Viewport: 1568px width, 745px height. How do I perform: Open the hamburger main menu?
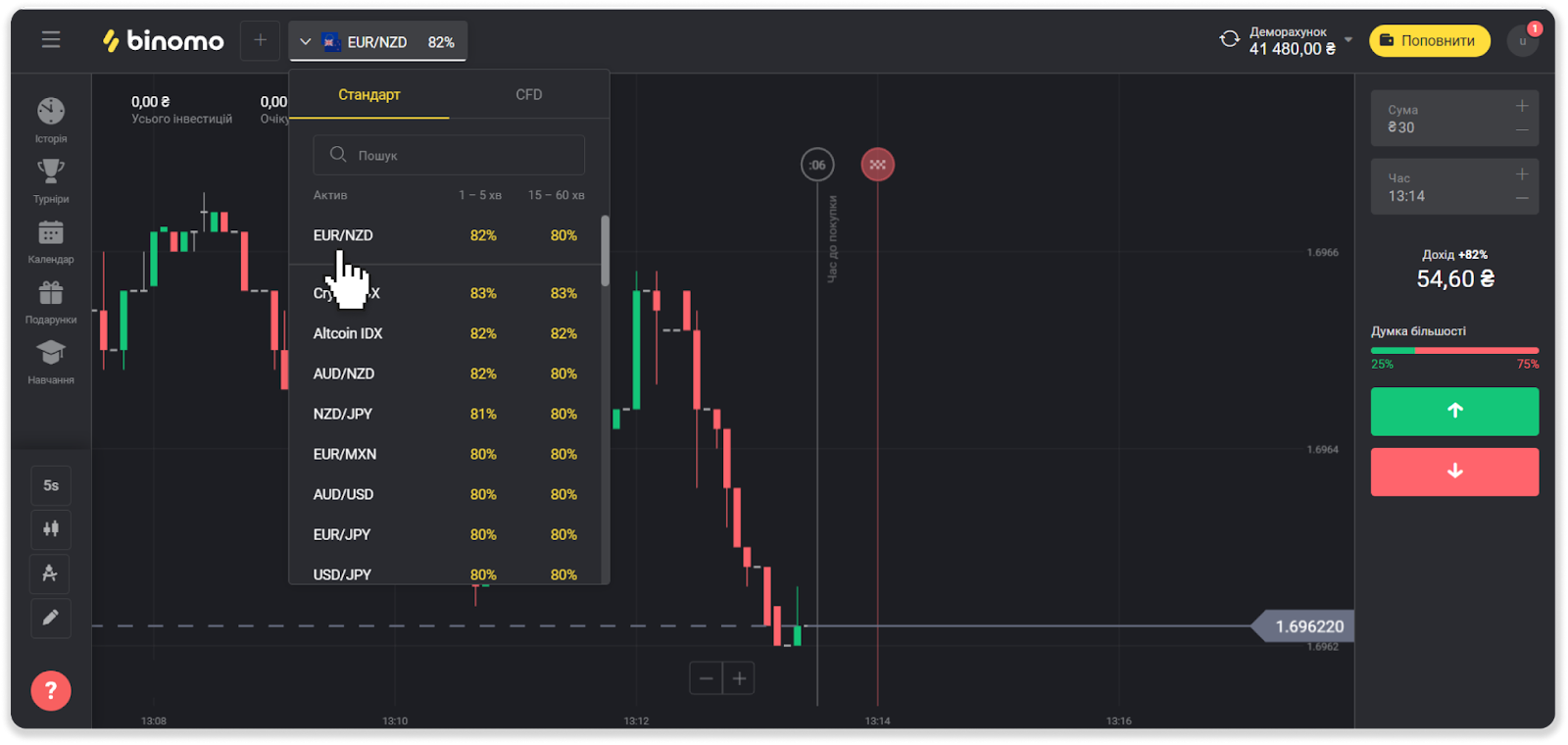(51, 40)
